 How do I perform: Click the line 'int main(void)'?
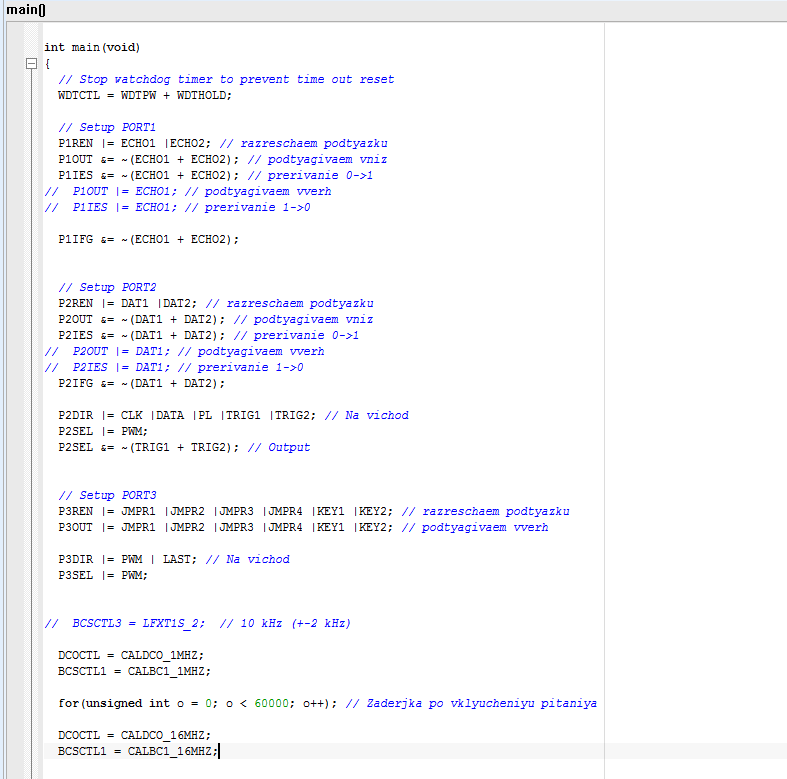coord(92,47)
